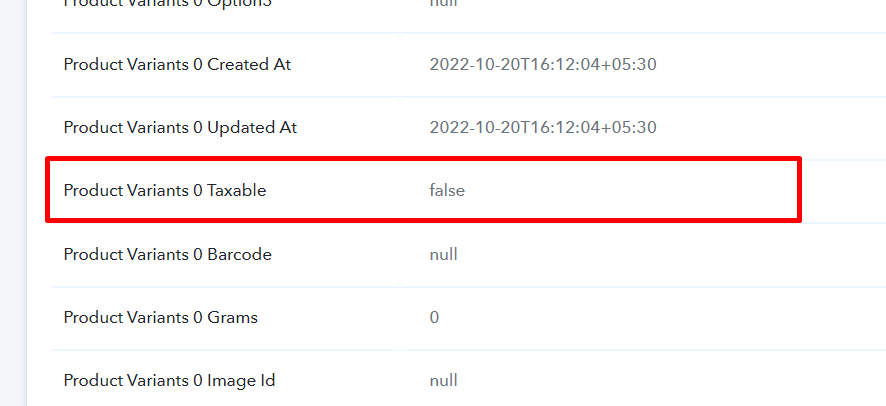886x406 pixels.
Task: Click the 'Product Variants 0 Barcode' label
Action: pyautogui.click(x=167, y=254)
